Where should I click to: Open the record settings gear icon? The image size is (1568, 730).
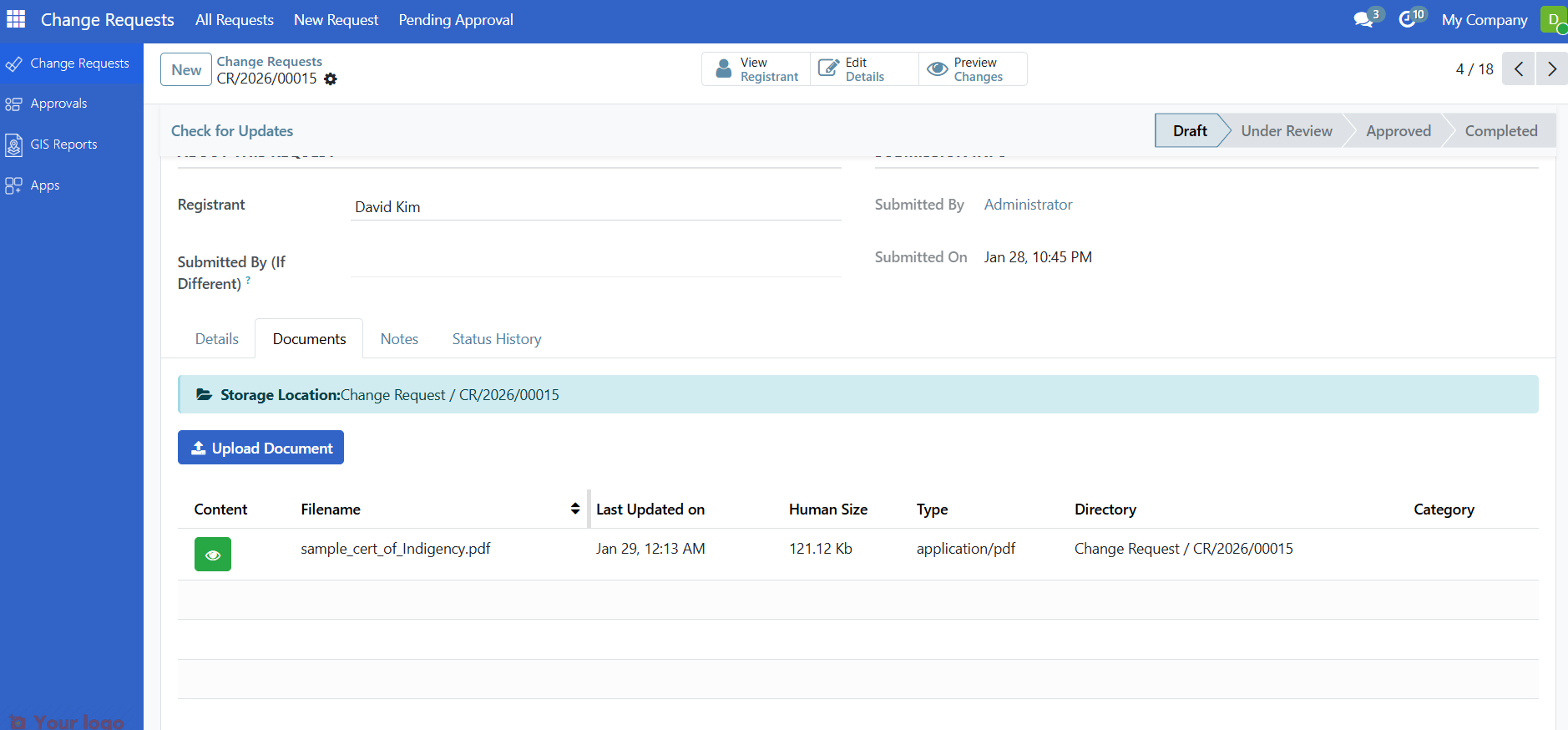click(x=331, y=79)
